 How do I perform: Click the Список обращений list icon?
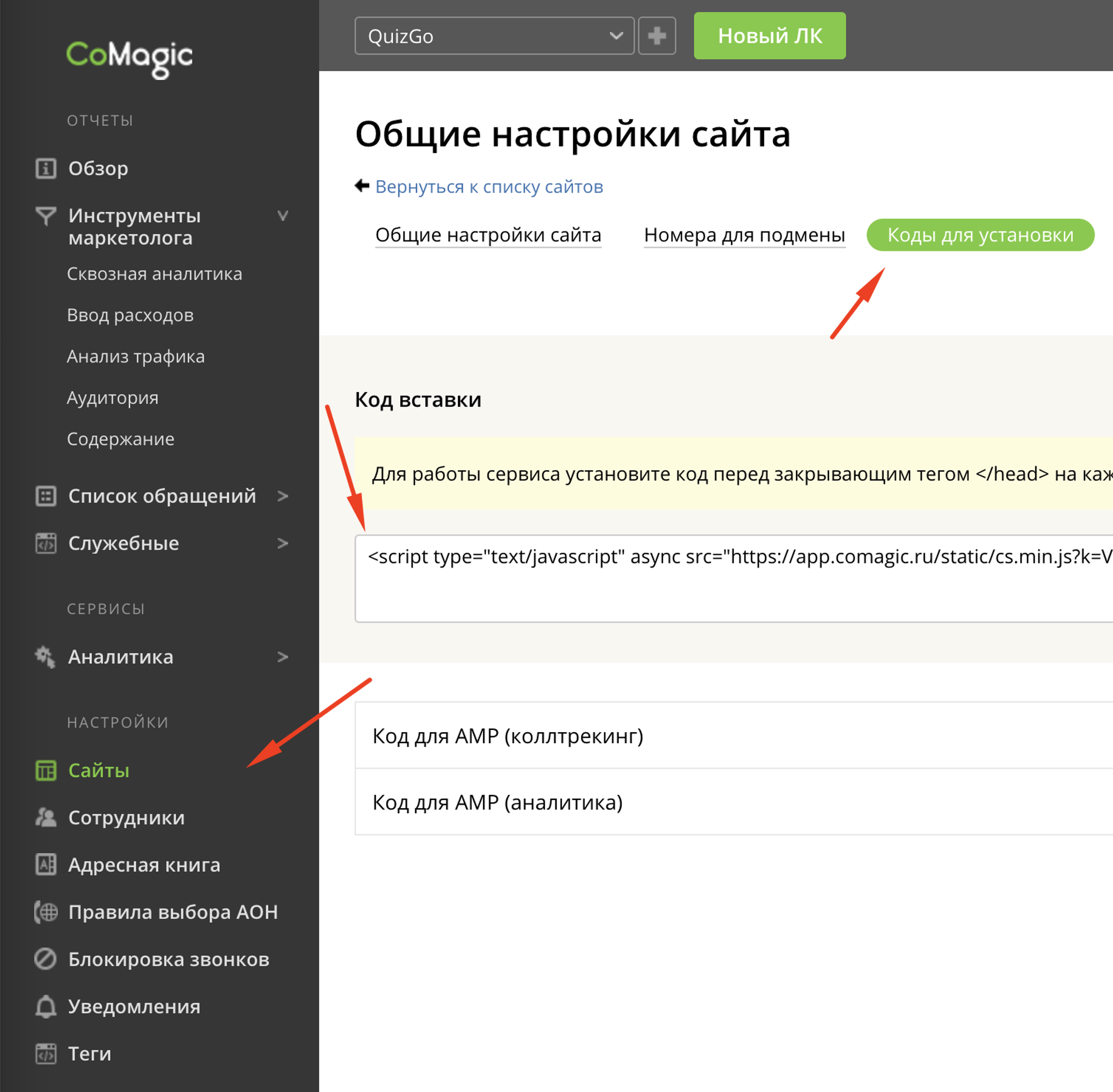[46, 496]
